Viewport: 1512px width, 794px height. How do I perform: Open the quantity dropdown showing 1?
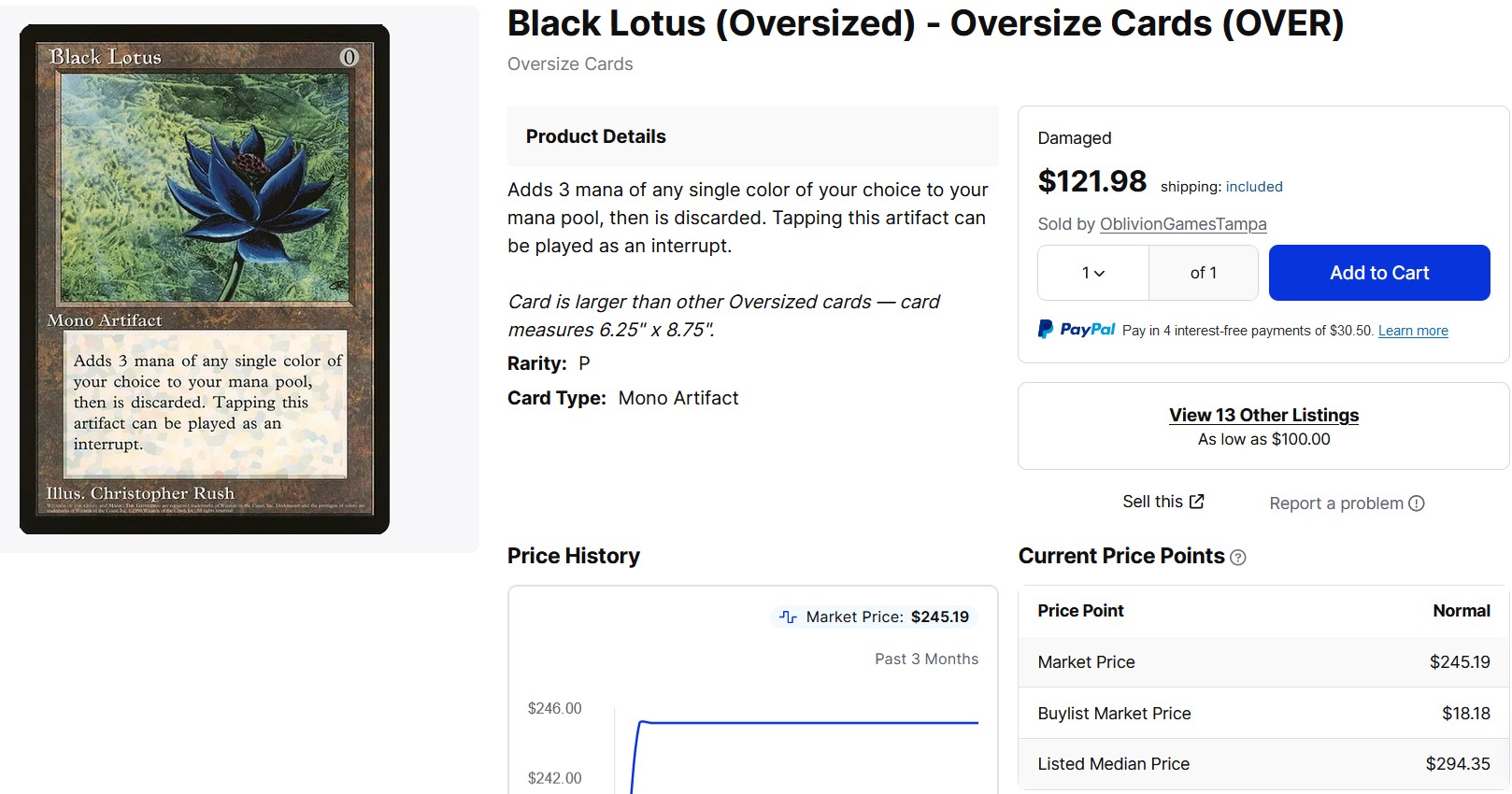[x=1092, y=273]
